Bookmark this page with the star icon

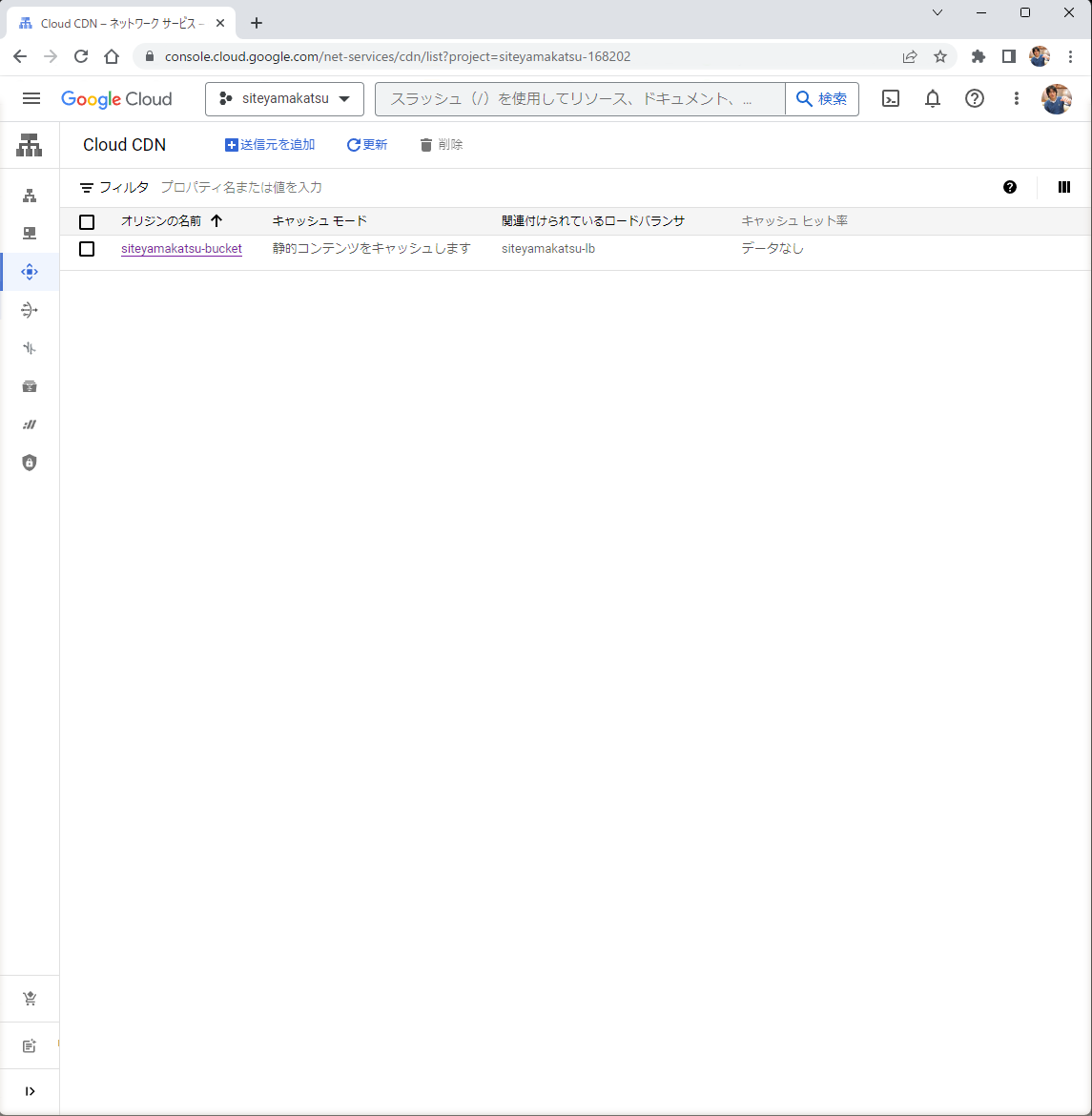tap(940, 57)
